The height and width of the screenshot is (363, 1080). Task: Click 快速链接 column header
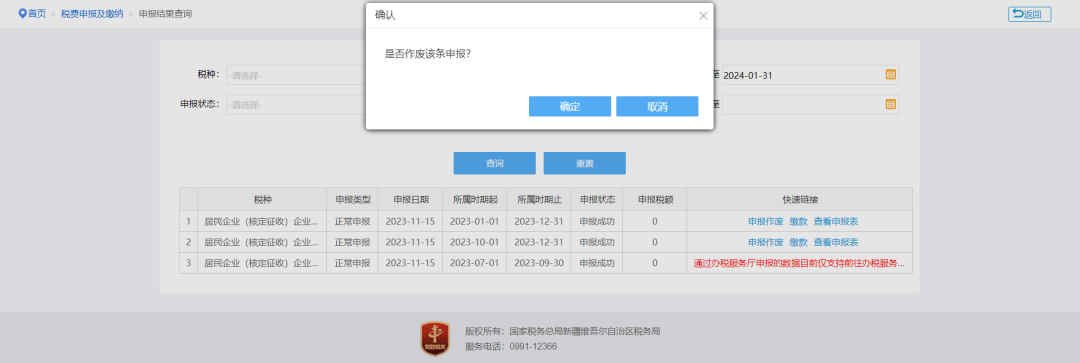(799, 200)
